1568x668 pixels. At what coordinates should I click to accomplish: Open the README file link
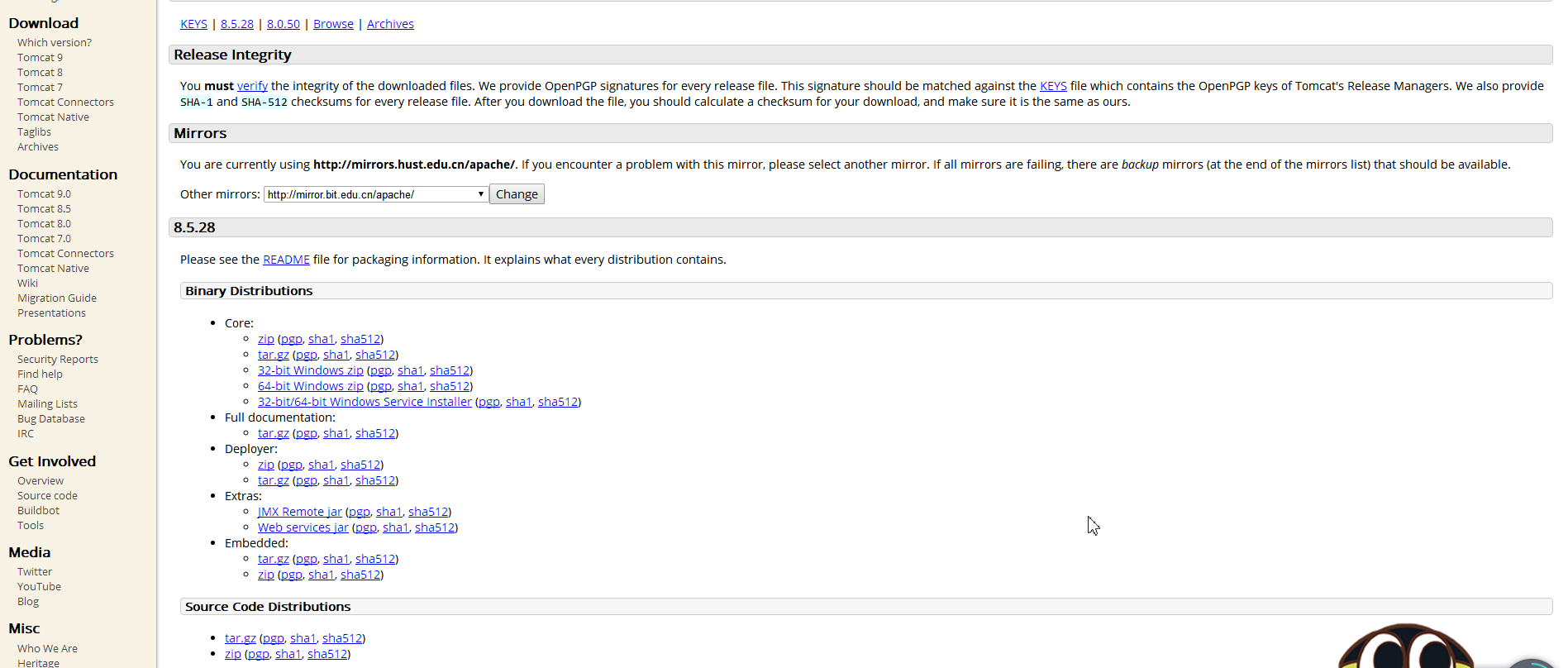click(x=286, y=260)
